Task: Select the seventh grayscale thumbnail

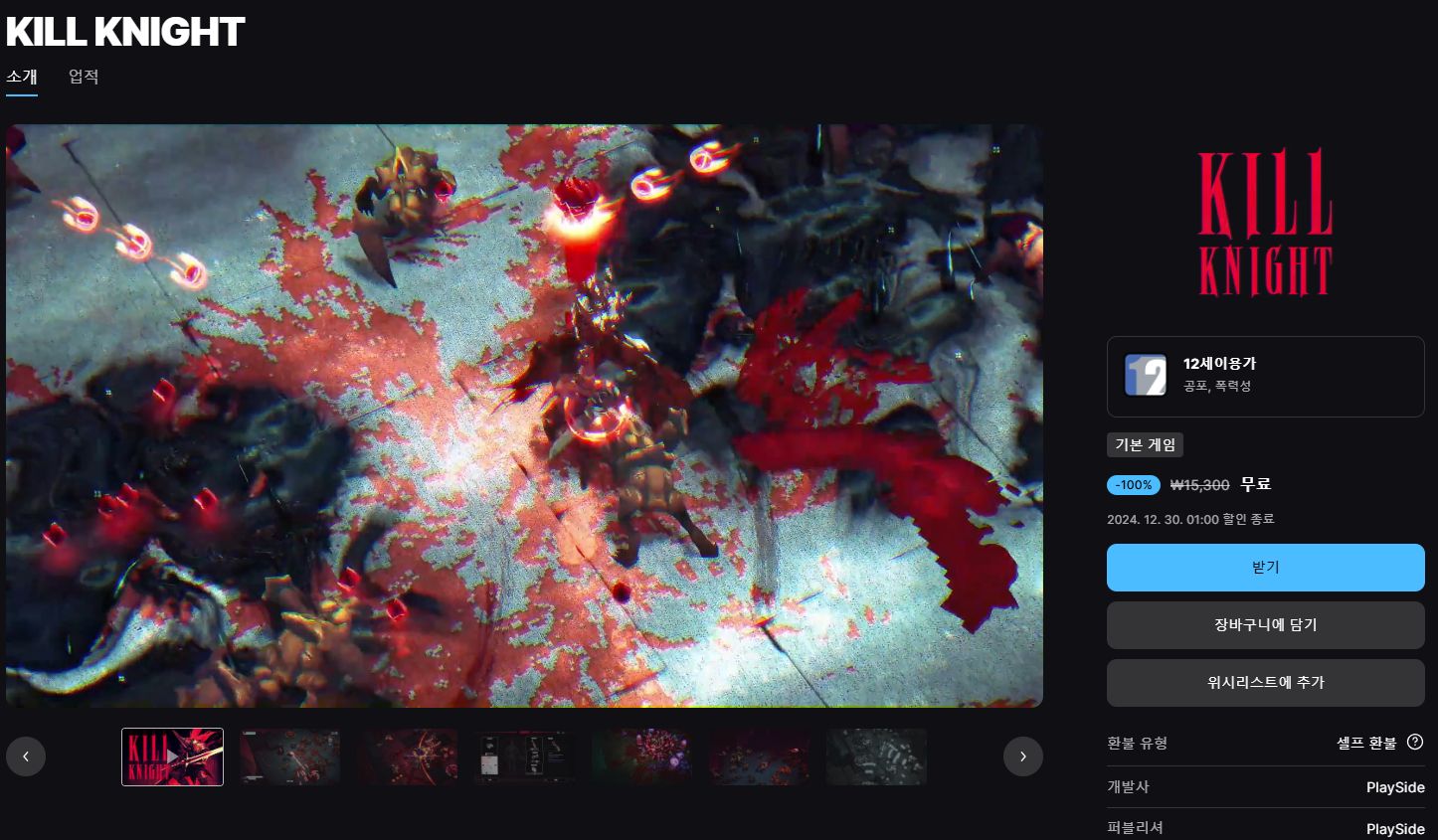Action: (877, 756)
